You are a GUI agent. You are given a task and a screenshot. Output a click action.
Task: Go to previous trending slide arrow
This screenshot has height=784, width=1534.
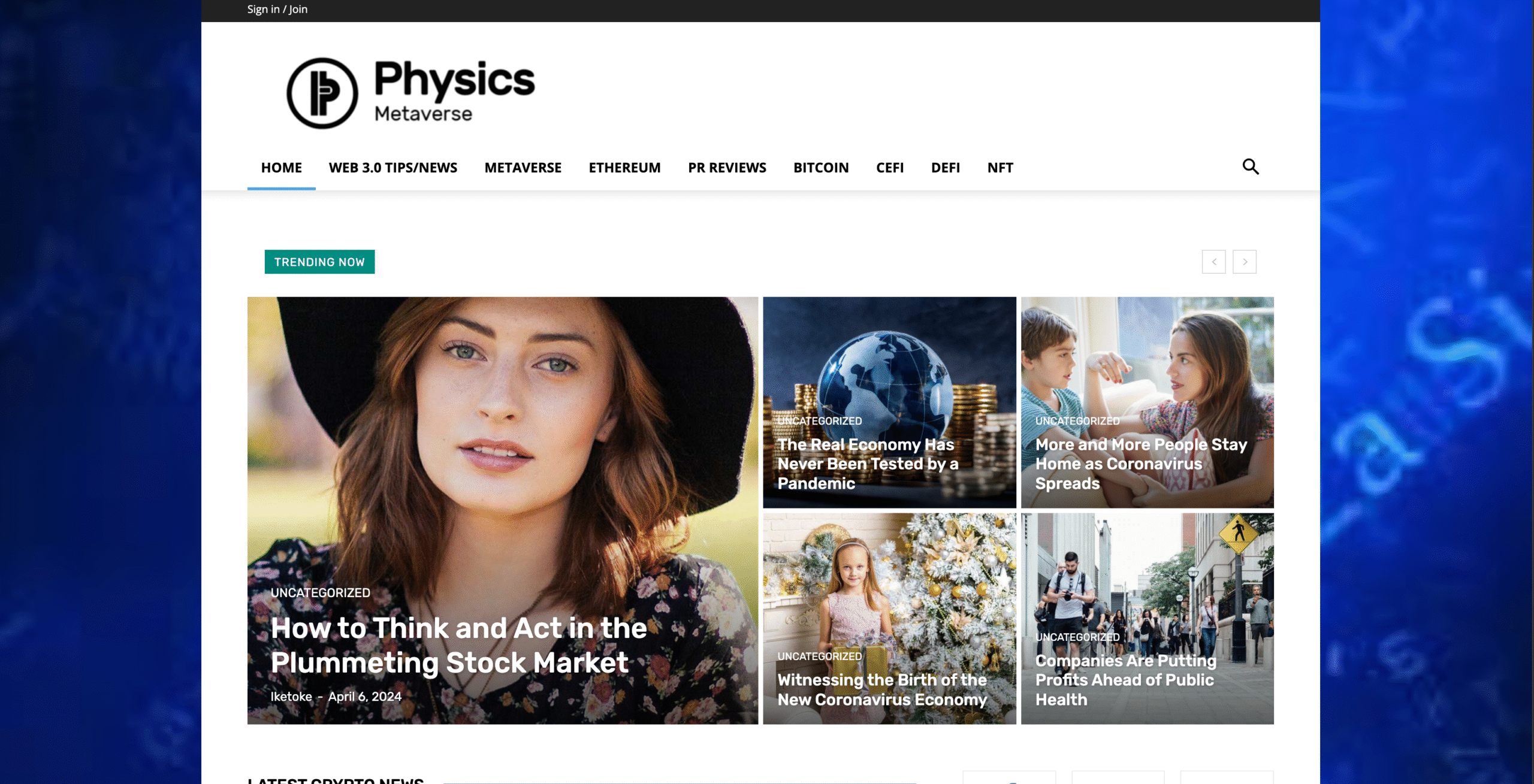click(1213, 262)
